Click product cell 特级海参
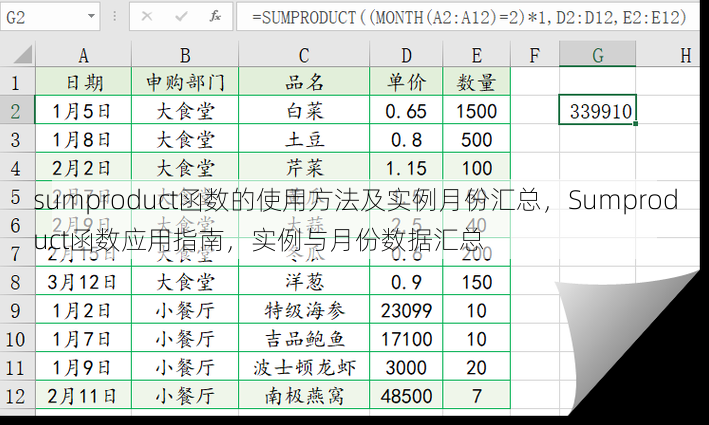 (304, 310)
